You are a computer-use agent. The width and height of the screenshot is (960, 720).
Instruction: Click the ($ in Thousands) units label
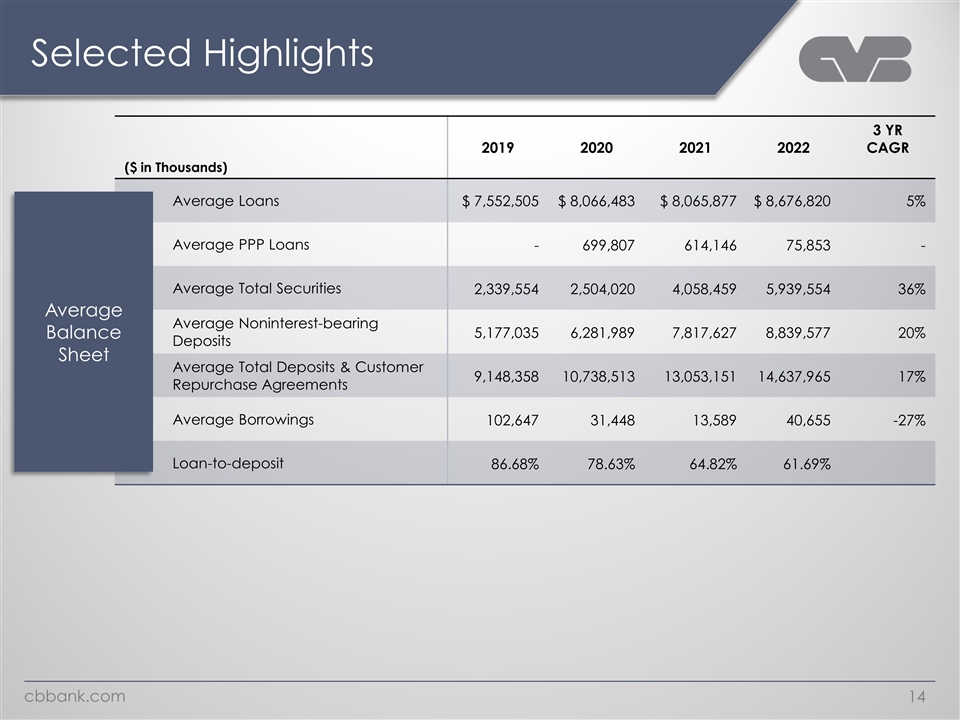point(174,166)
